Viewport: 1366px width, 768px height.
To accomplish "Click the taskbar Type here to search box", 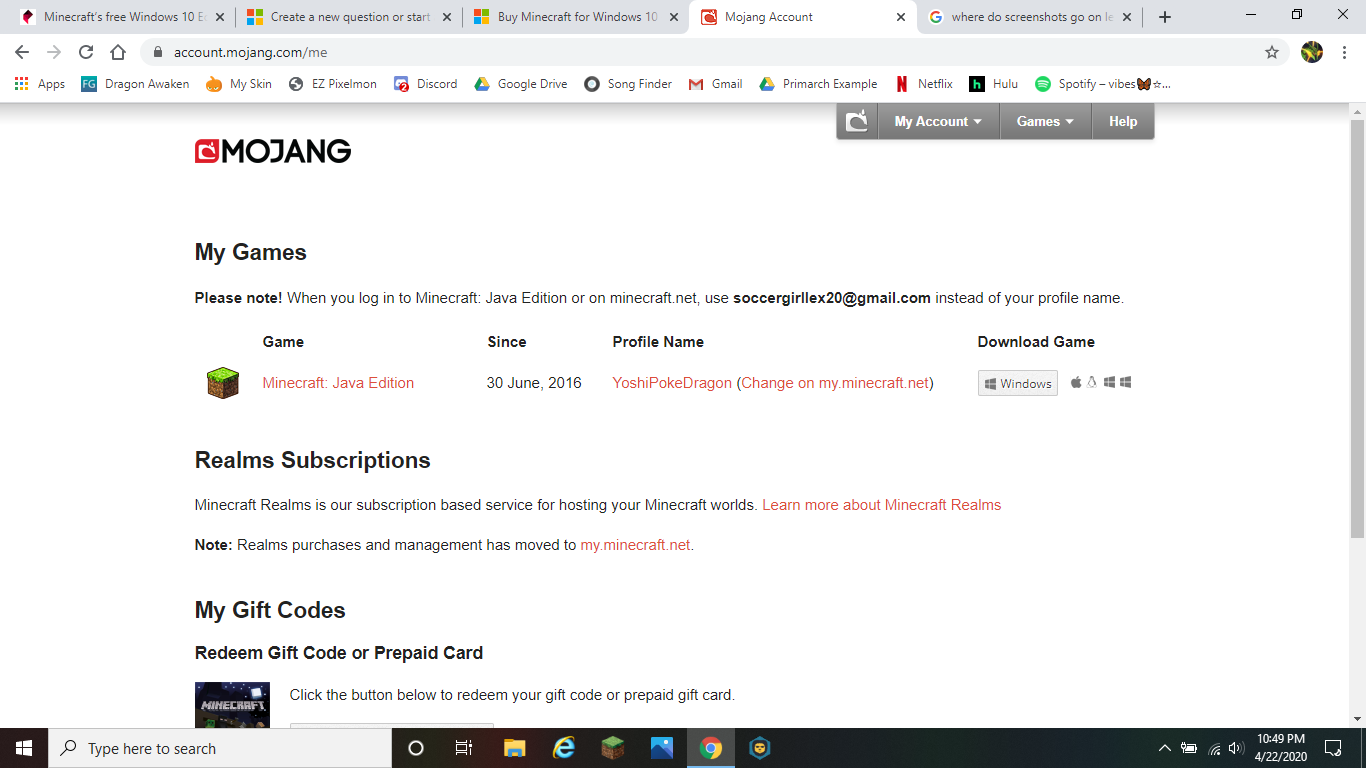I will (x=220, y=748).
